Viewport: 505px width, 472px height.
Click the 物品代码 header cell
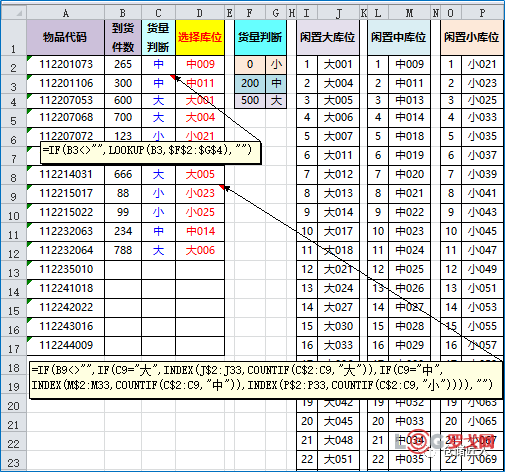(65, 37)
